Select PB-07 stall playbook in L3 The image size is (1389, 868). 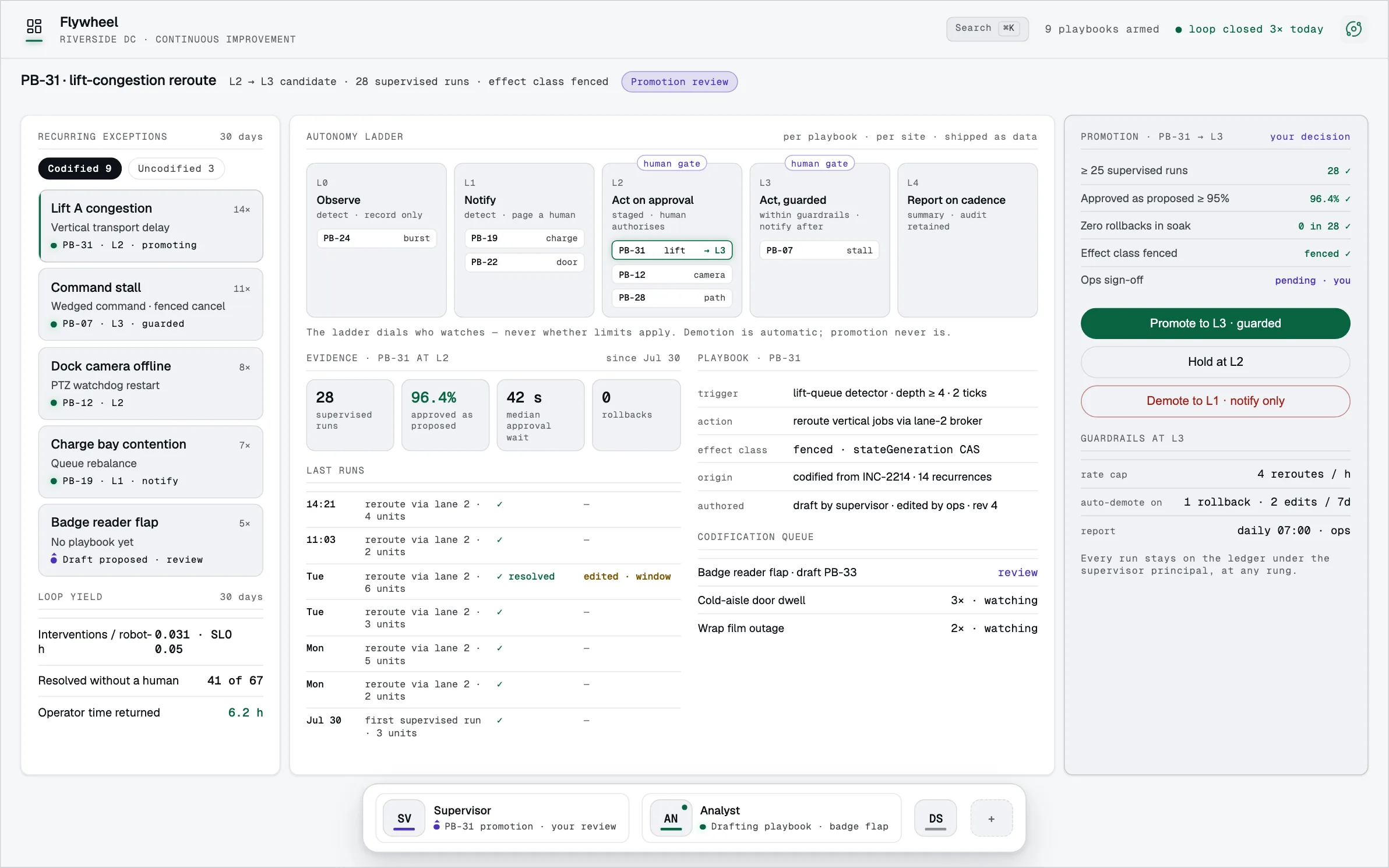819,250
